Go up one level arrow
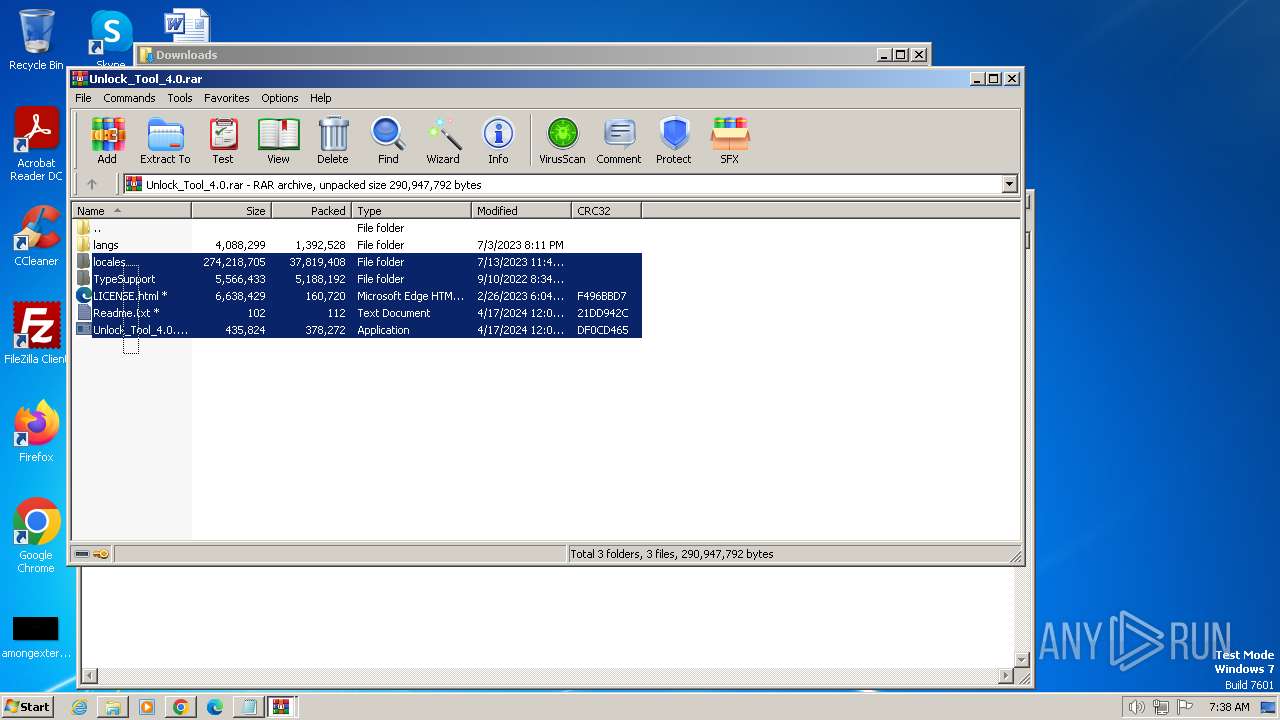Viewport: 1280px width, 720px height. click(92, 184)
